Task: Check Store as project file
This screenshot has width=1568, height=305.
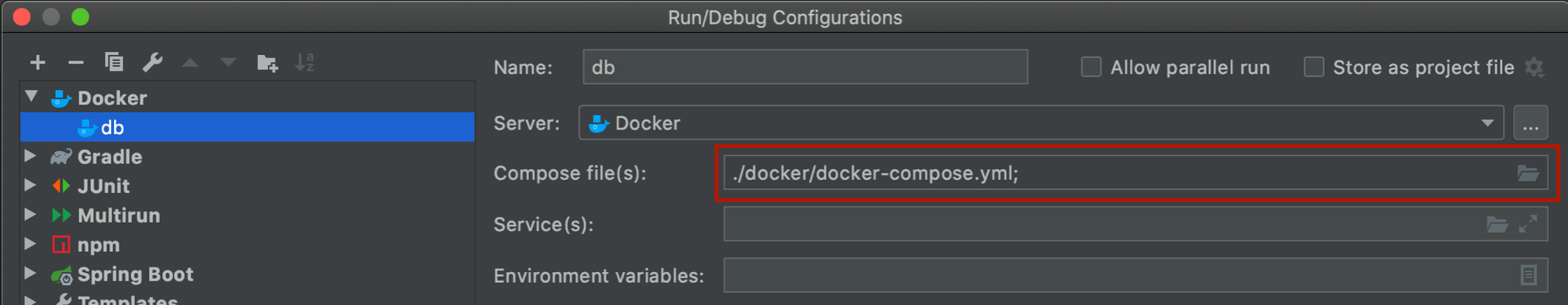Action: pos(1314,67)
